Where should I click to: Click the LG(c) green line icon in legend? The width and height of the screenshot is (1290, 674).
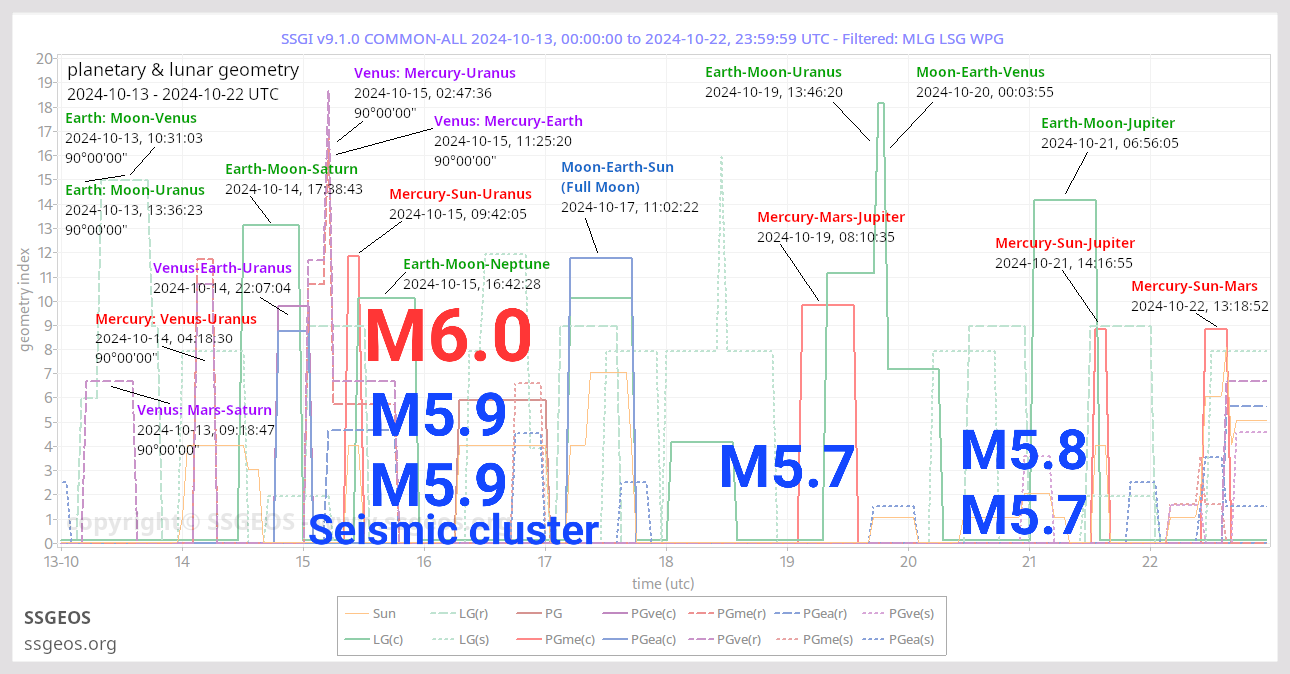pos(356,640)
